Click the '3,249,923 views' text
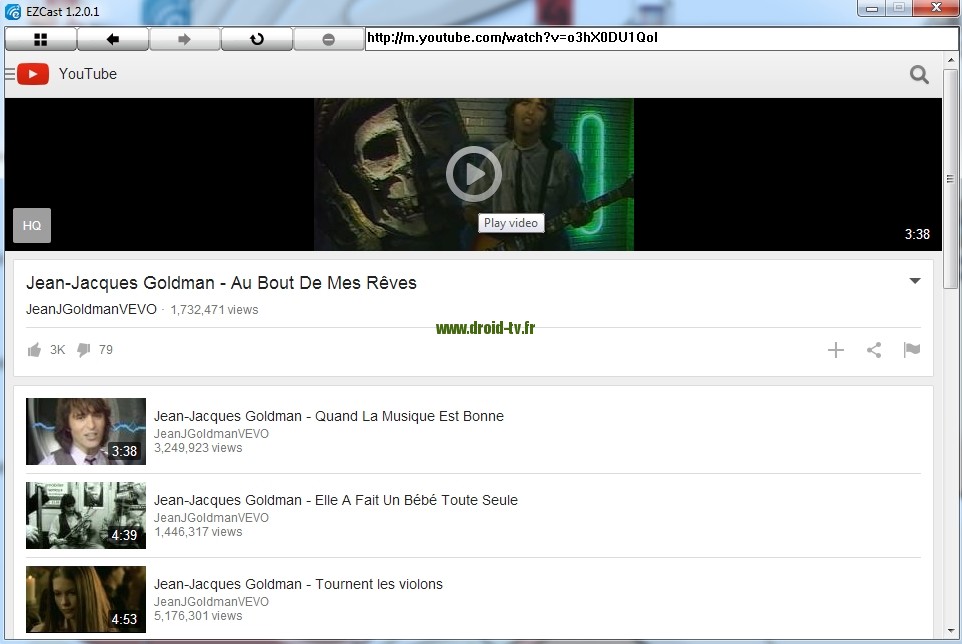 pyautogui.click(x=198, y=448)
